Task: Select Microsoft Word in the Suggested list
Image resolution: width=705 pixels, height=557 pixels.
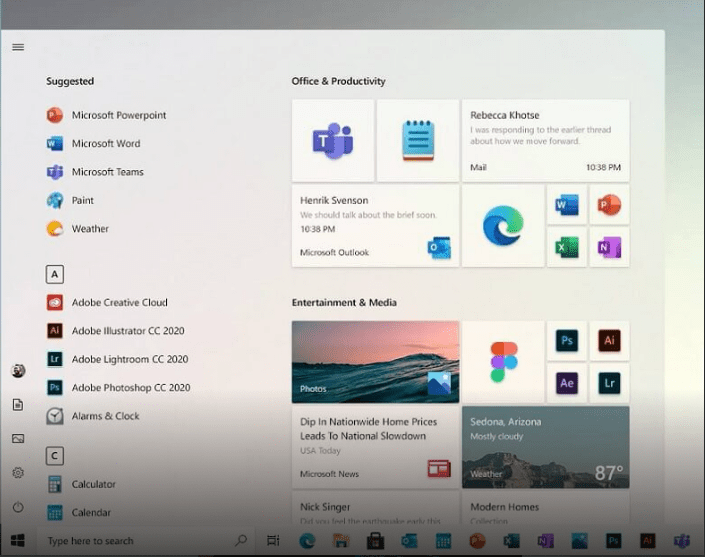Action: (x=105, y=143)
